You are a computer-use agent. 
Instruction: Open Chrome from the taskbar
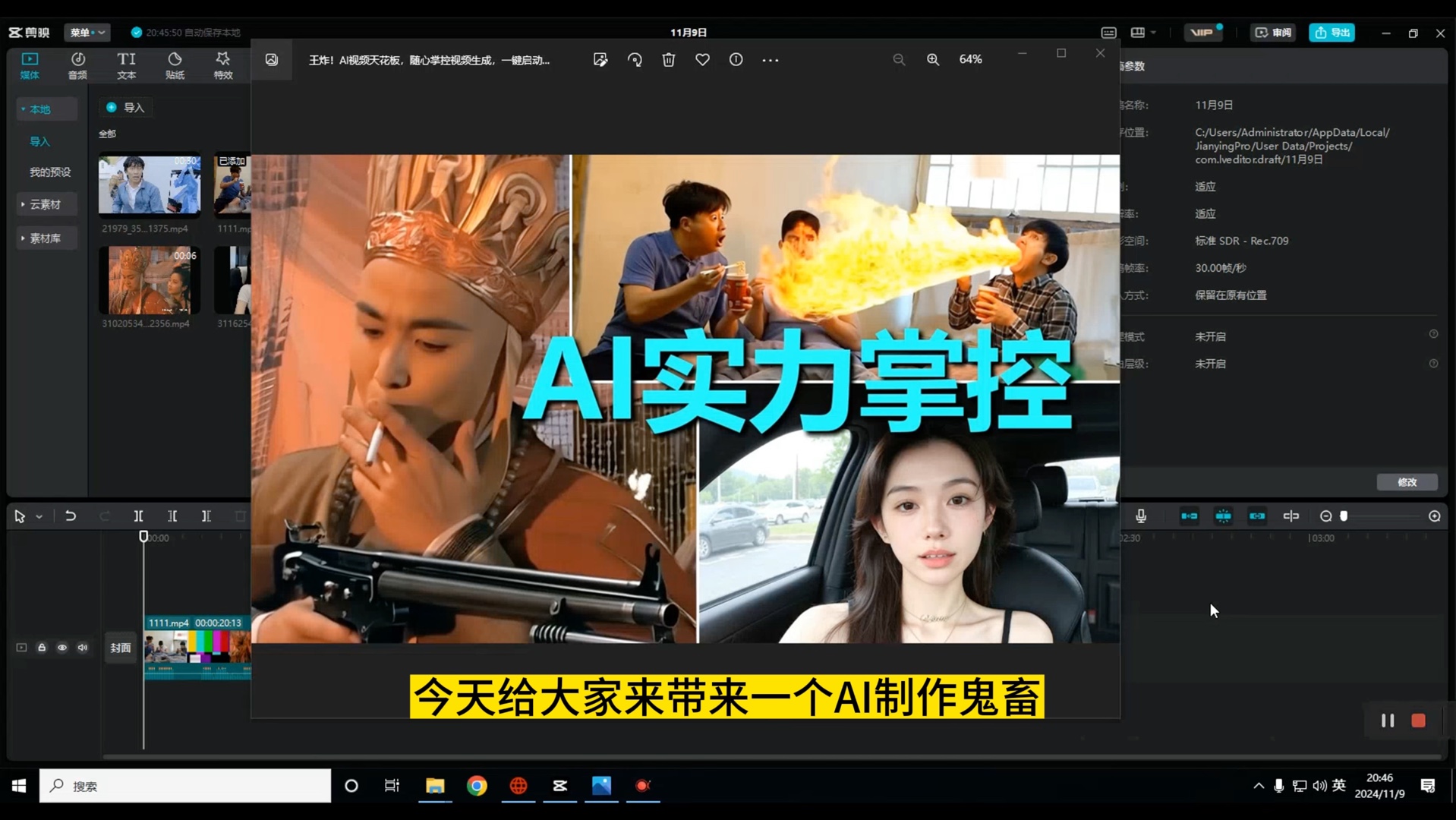coord(477,786)
